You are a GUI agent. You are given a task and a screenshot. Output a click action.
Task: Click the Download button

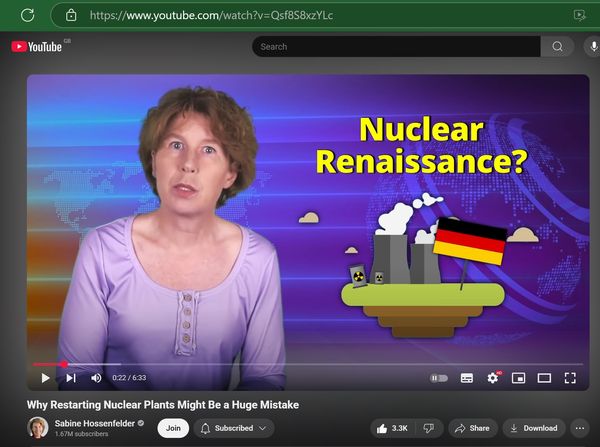point(534,428)
